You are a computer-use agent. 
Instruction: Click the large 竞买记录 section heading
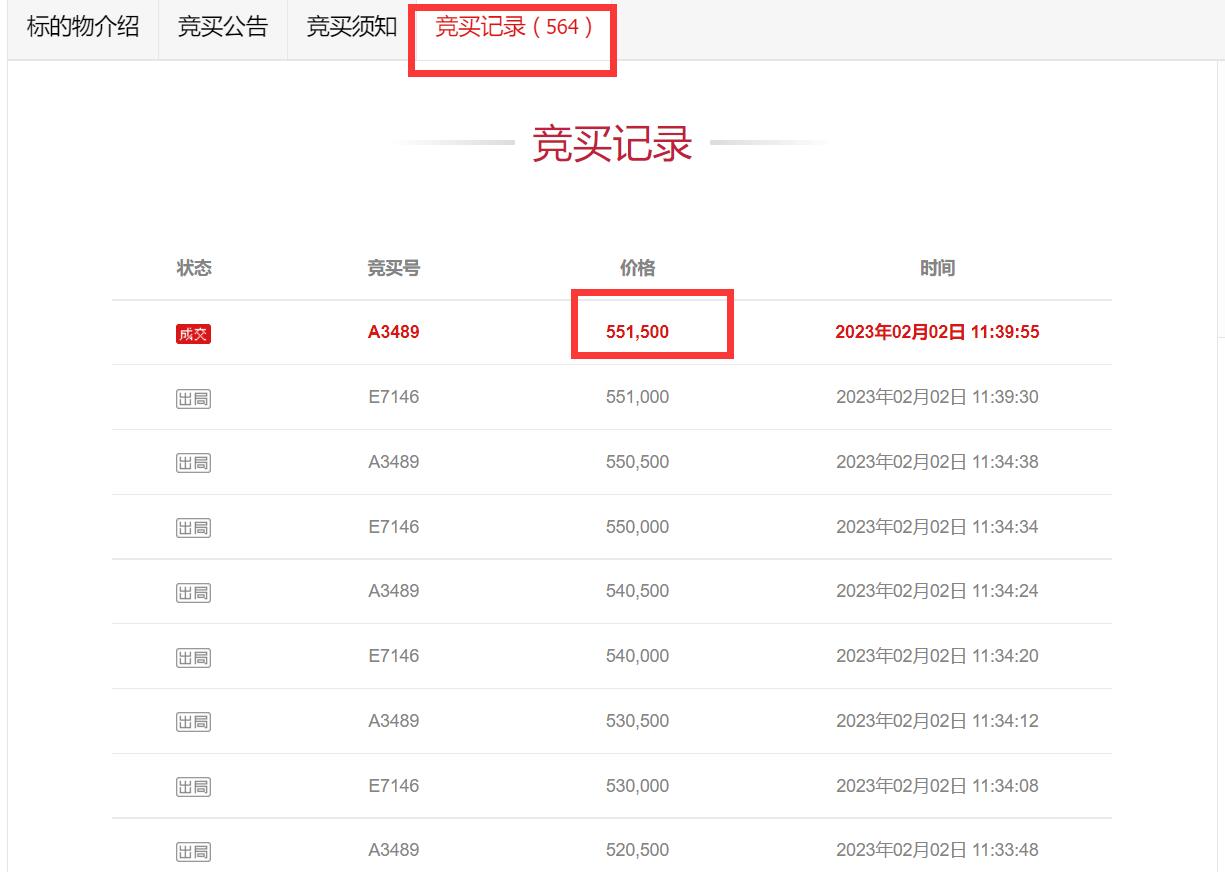pyautogui.click(x=612, y=143)
